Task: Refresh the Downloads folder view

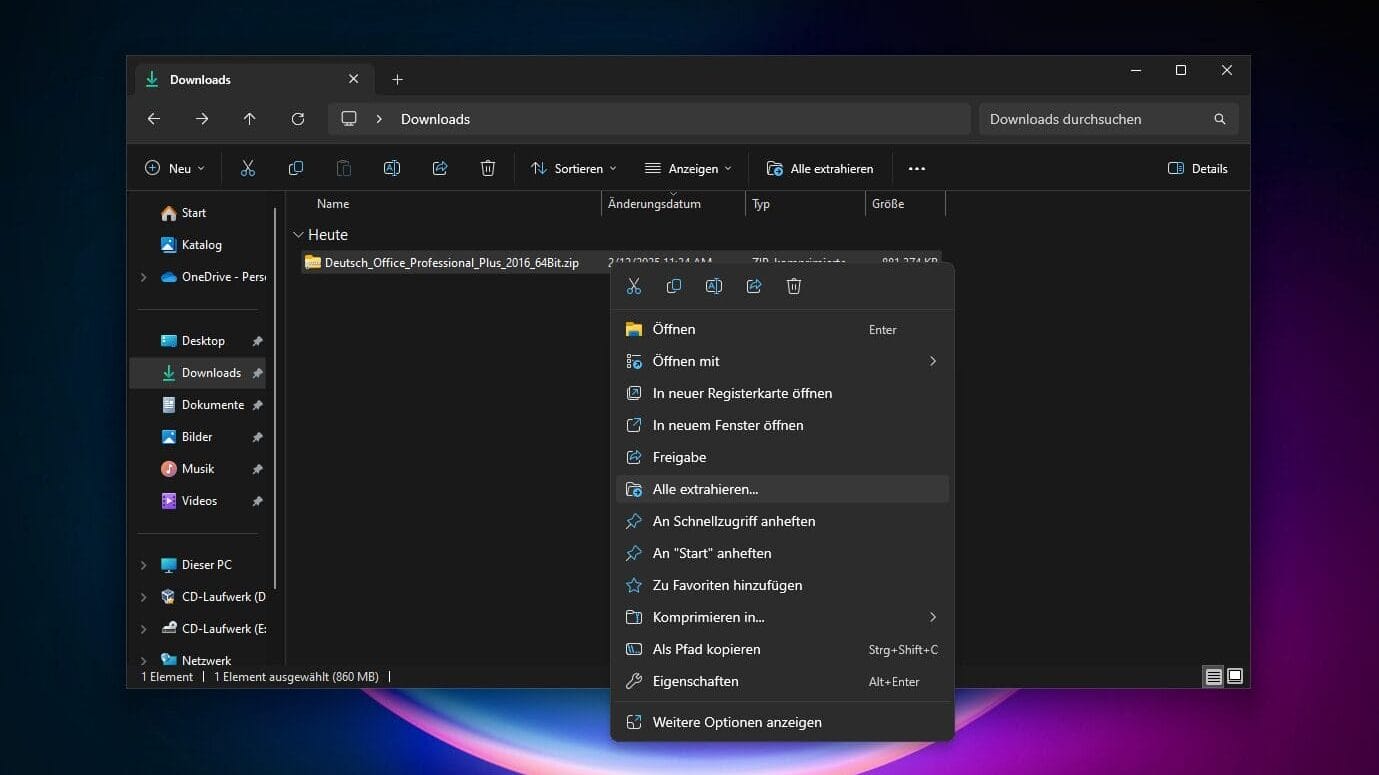Action: point(298,119)
